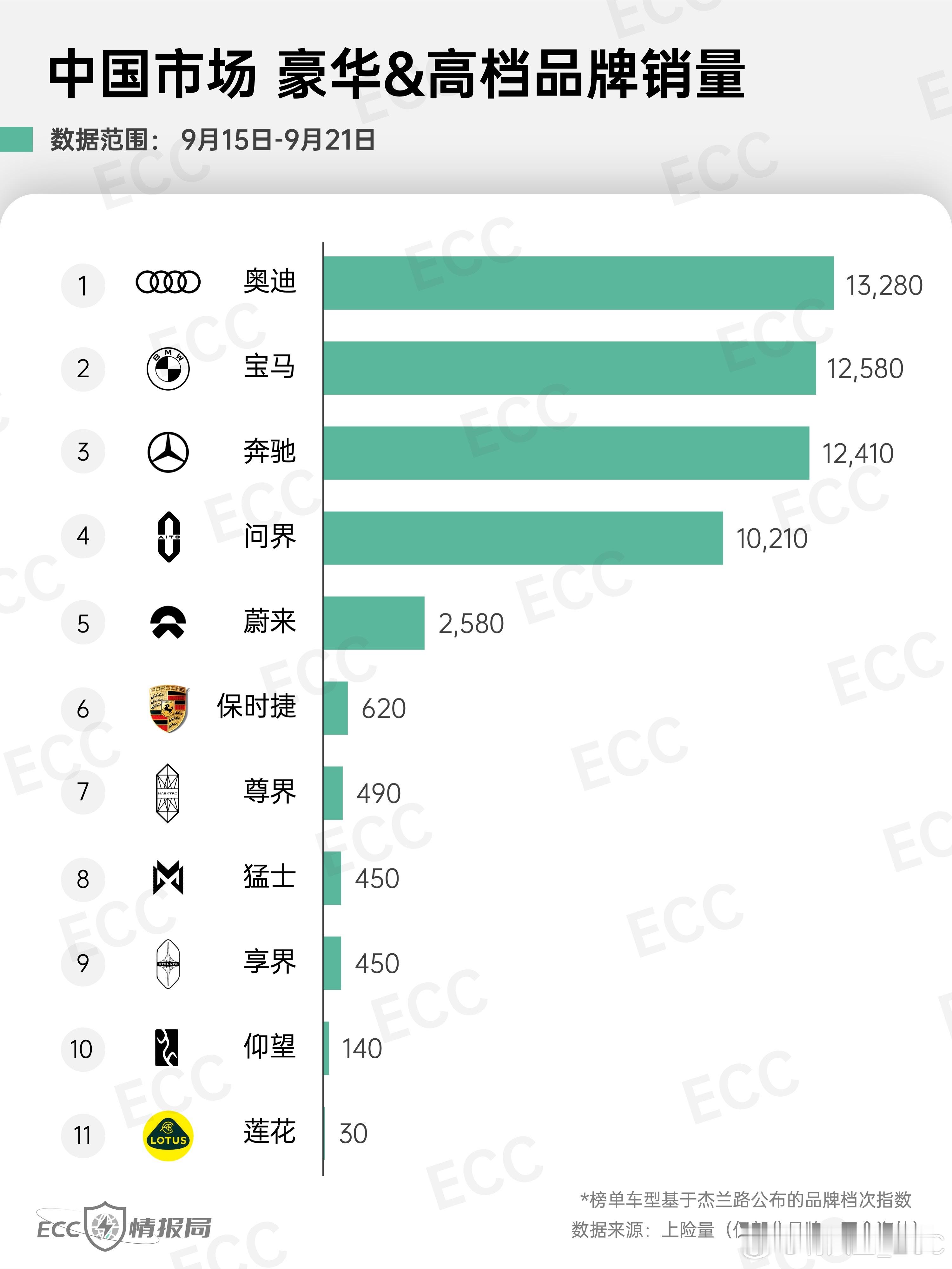The width and height of the screenshot is (952, 1269).
Task: Click the Stelato brand logo
Action: coord(168,964)
